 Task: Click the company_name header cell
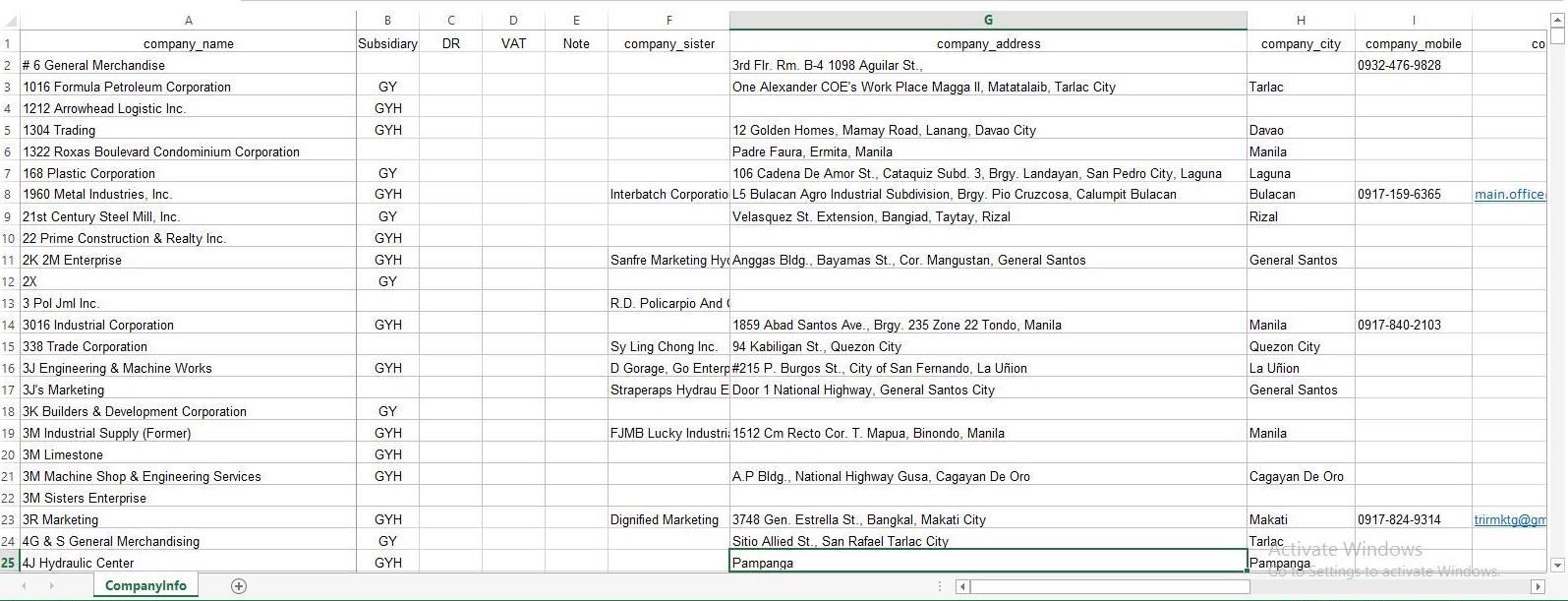[x=188, y=43]
